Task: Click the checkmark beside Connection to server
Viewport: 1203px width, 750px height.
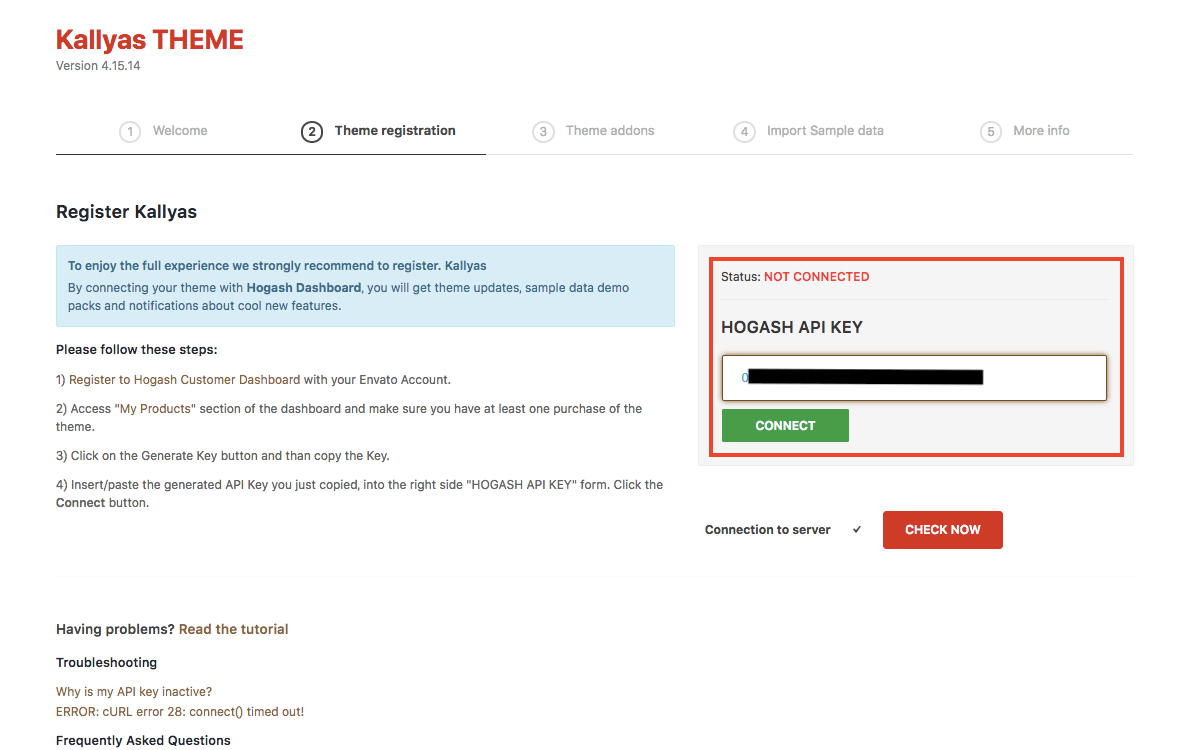Action: point(857,530)
